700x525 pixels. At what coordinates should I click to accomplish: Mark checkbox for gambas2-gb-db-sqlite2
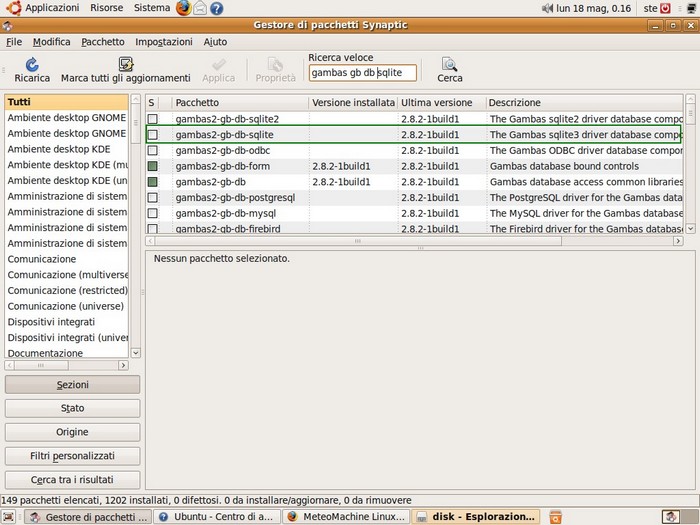point(153,119)
